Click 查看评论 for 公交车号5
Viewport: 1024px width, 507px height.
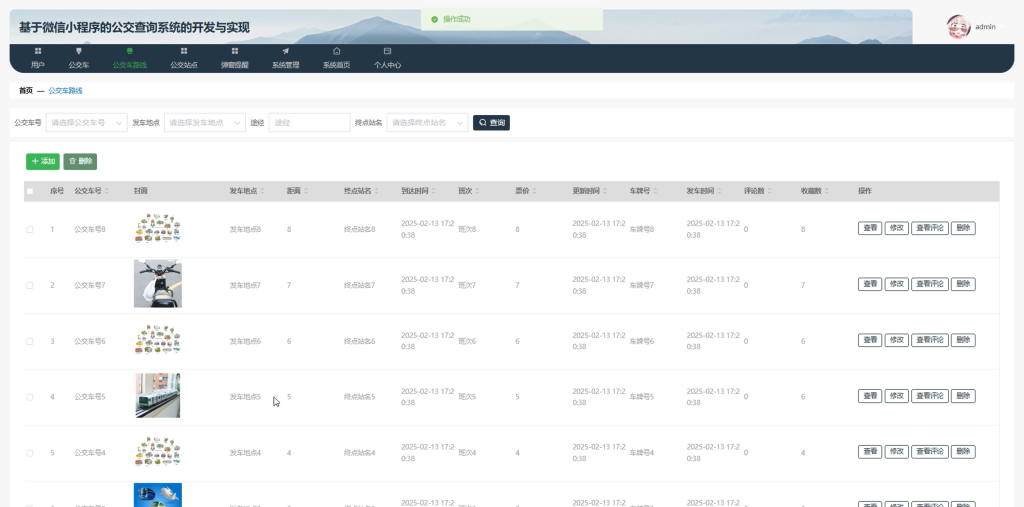click(929, 396)
